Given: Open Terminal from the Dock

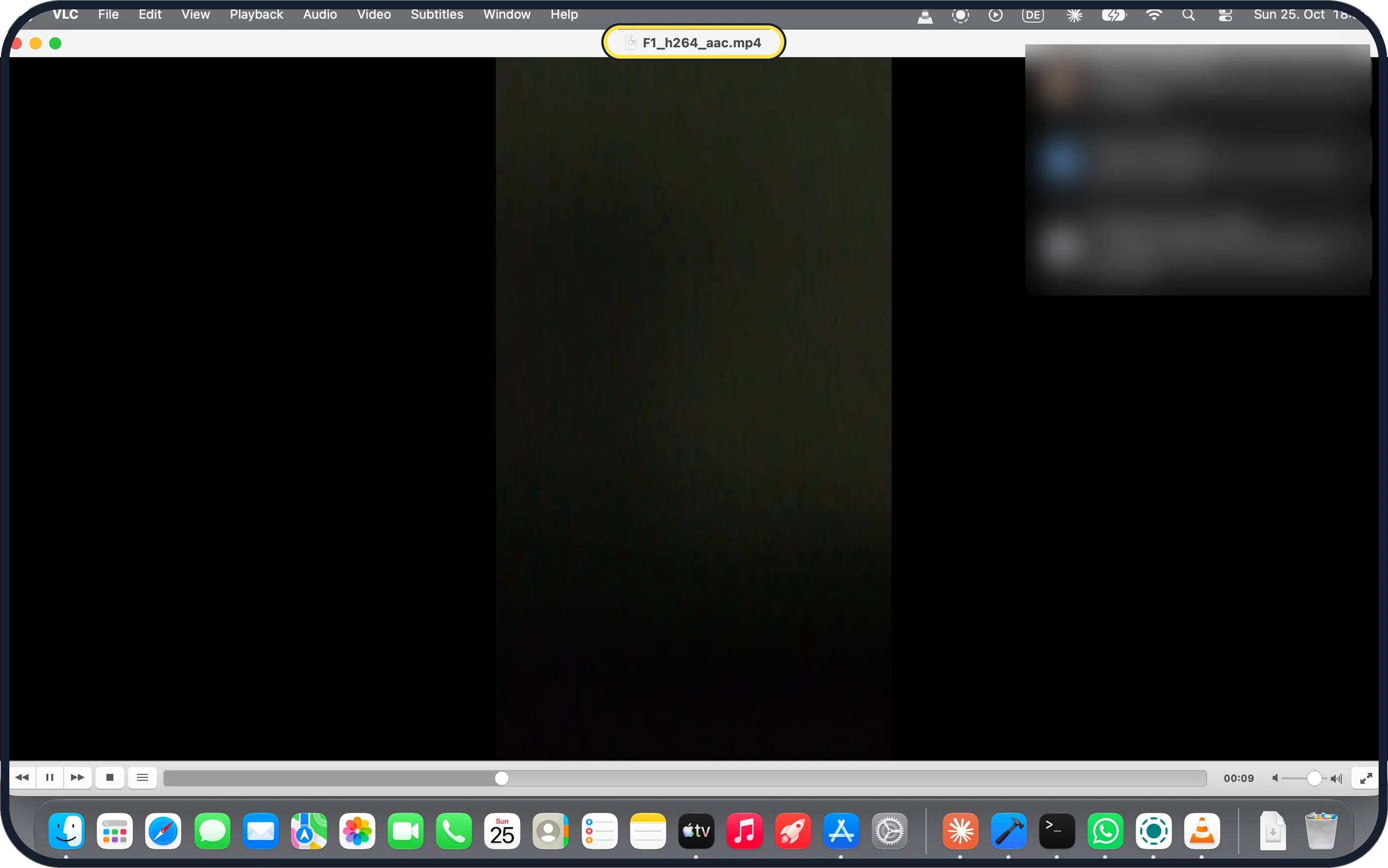Looking at the screenshot, I should (1057, 831).
